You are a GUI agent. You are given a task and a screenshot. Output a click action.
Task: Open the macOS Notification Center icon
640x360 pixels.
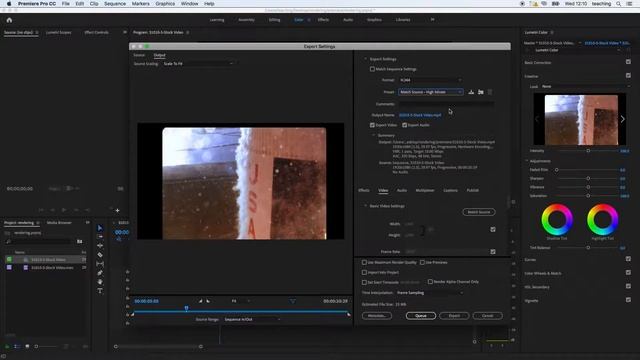629,4
